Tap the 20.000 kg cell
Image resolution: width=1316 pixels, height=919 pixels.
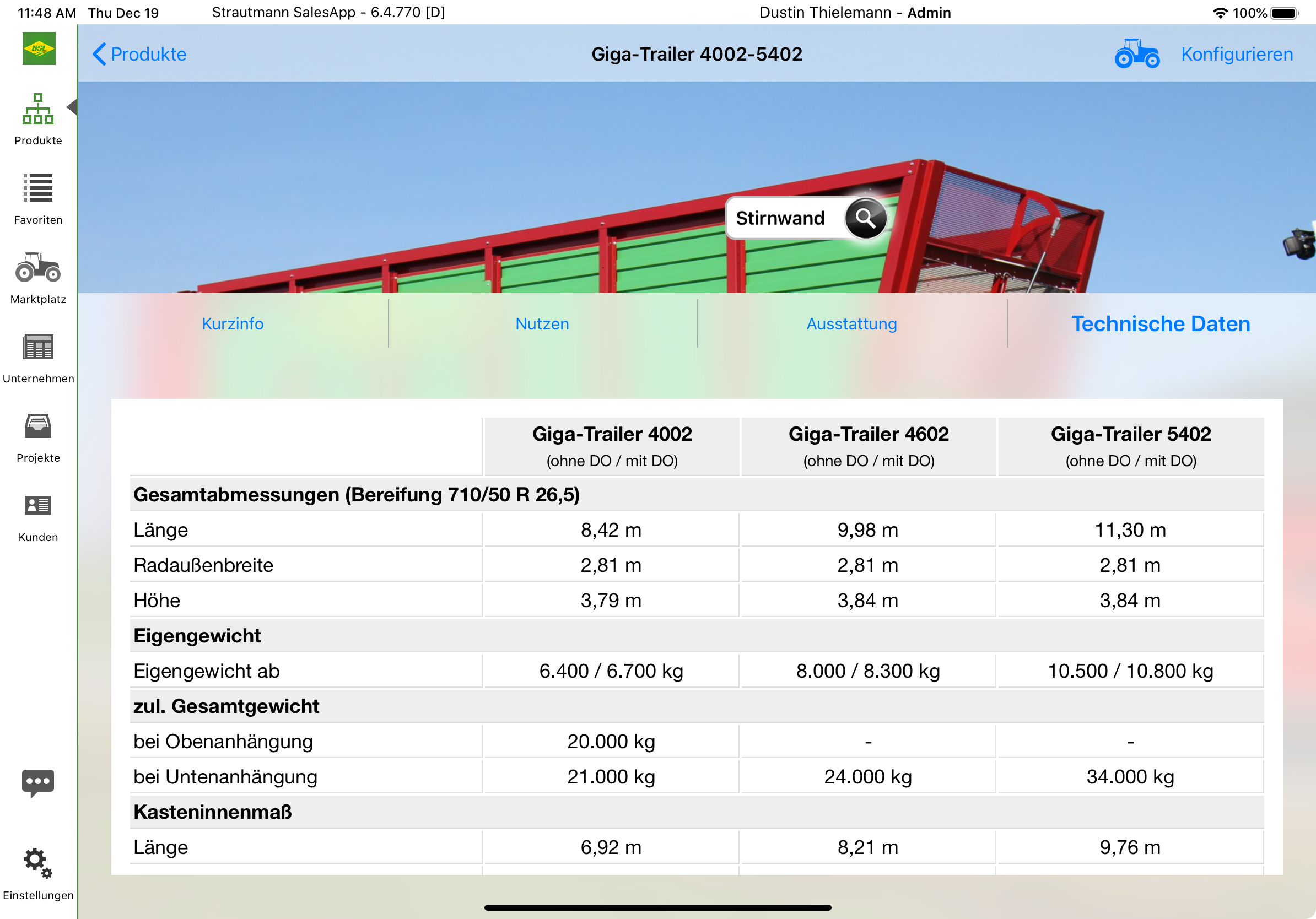(x=611, y=742)
